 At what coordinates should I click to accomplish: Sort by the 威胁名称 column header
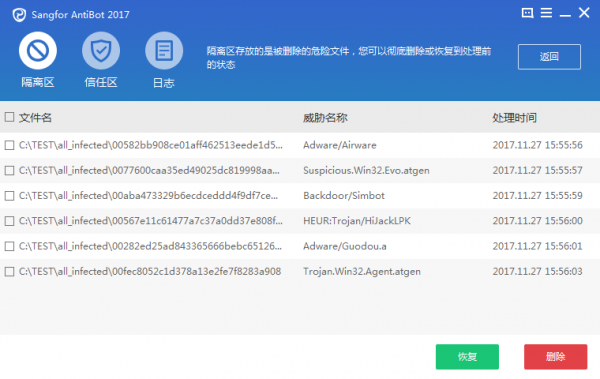(x=325, y=118)
